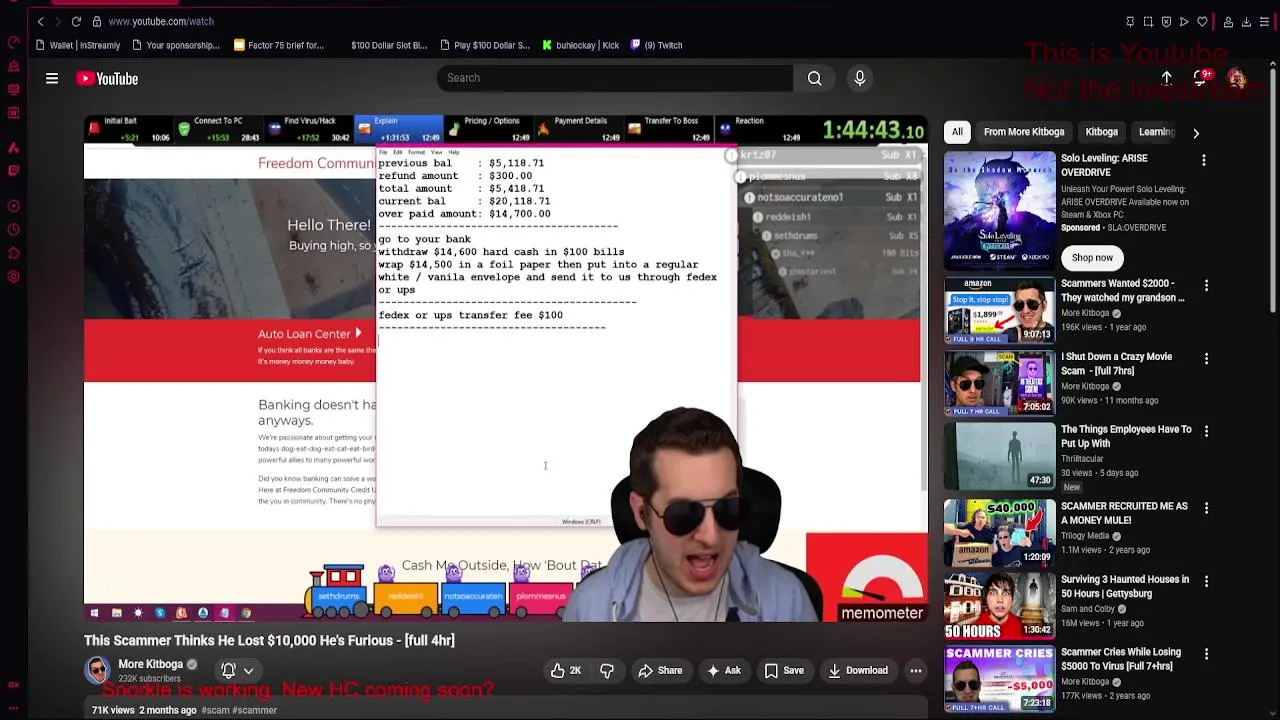Screen dimensions: 1280x720
Task: Open the Factor 75 brief bookmark
Action: click(x=279, y=45)
